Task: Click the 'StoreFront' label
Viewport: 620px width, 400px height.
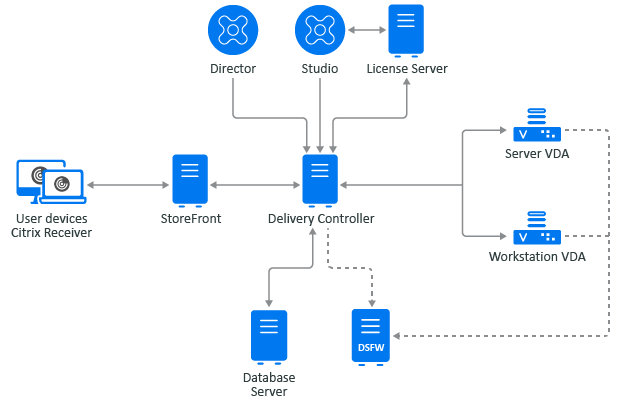Action: click(x=191, y=219)
